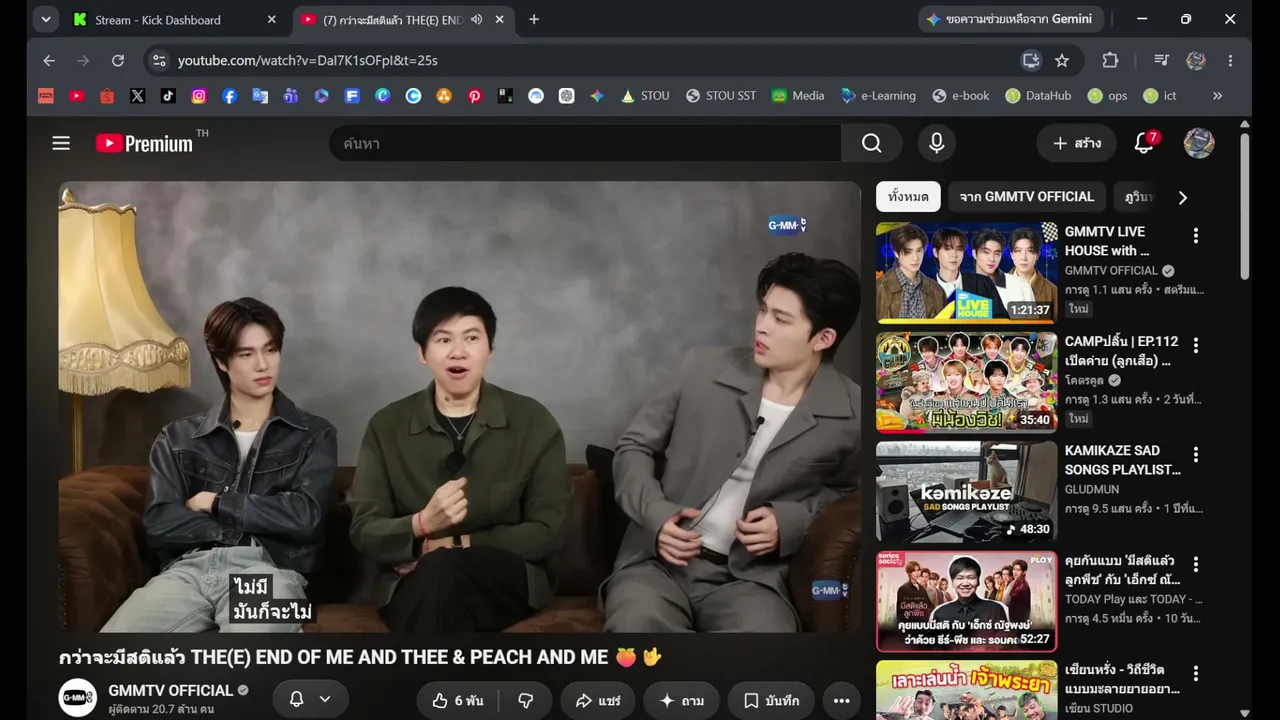The height and width of the screenshot is (720, 1280).
Task: Open the GMMTV LIVE HOUSE video thumbnail
Action: (966, 273)
